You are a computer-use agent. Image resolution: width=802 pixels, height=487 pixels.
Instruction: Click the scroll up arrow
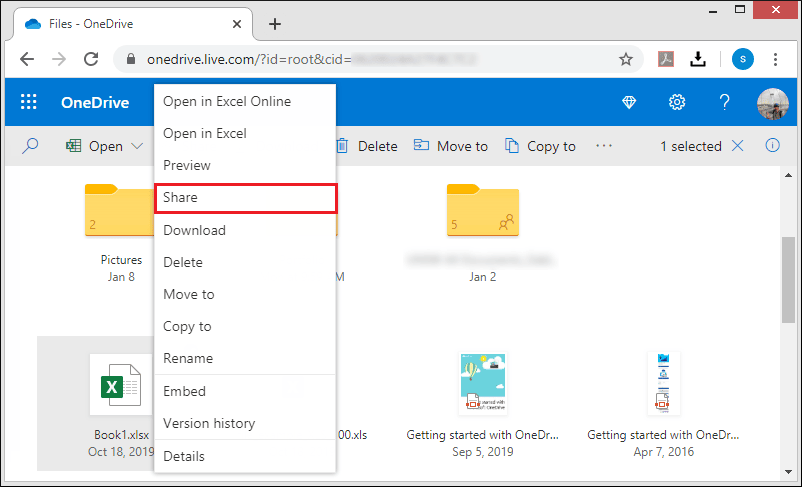click(x=788, y=175)
